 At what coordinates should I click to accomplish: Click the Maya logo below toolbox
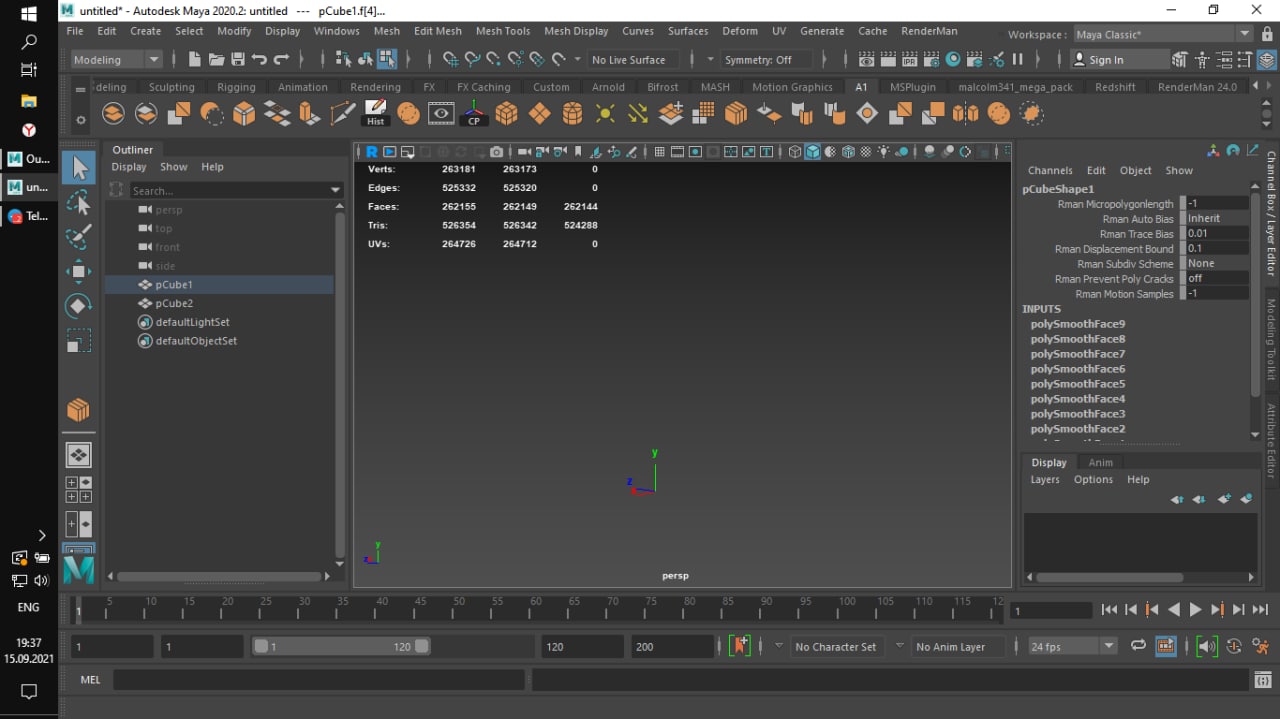79,570
